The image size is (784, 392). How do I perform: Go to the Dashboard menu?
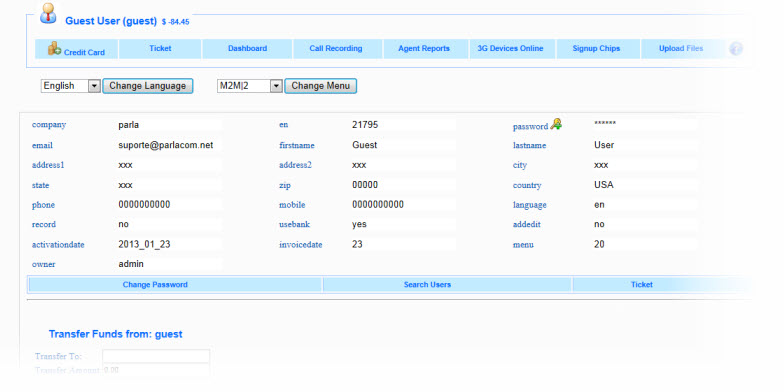click(x=248, y=48)
